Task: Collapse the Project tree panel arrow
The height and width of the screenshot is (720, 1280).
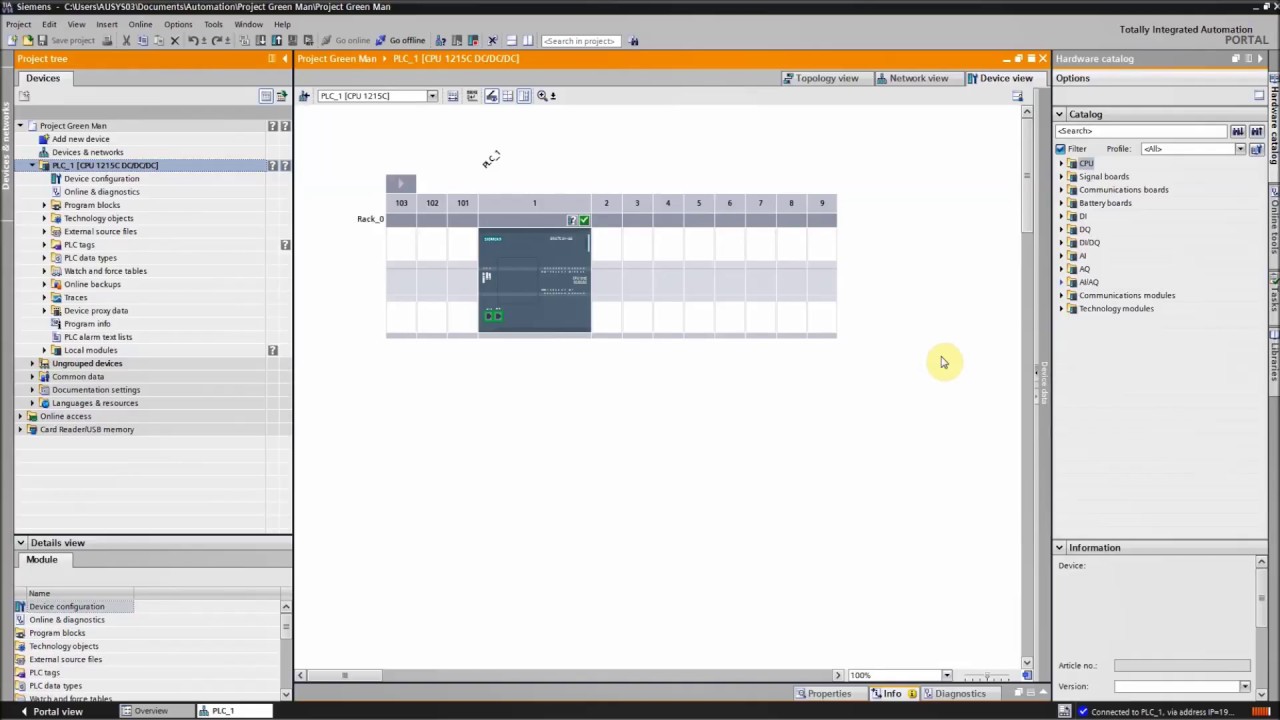Action: 285,59
